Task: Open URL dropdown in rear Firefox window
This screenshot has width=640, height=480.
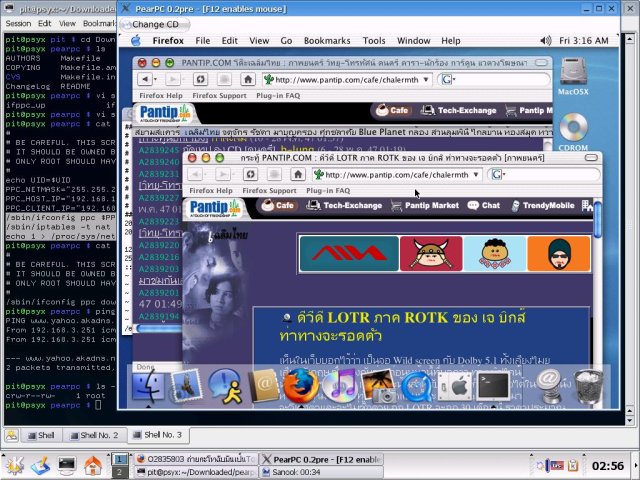Action: tap(426, 79)
